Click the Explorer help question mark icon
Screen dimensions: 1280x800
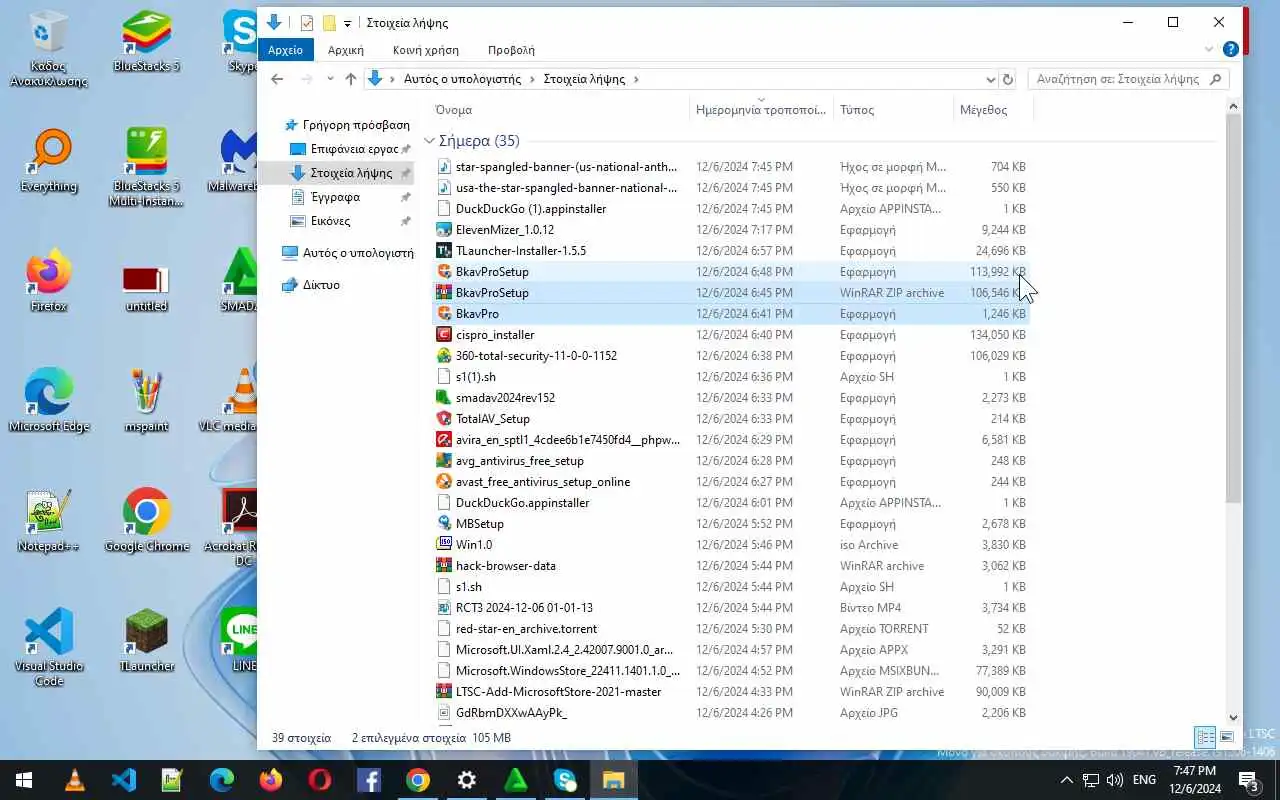(1231, 49)
